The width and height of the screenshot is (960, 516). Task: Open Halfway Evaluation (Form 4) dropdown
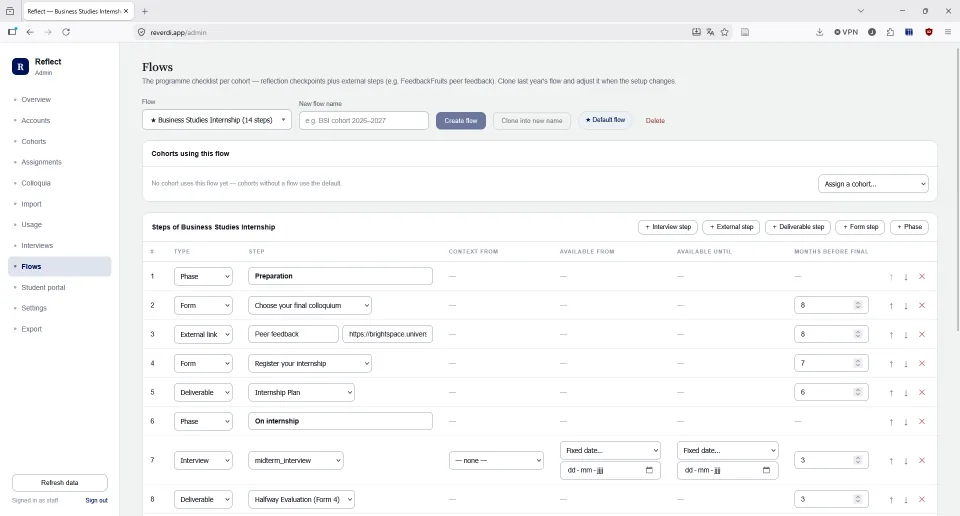click(x=301, y=499)
